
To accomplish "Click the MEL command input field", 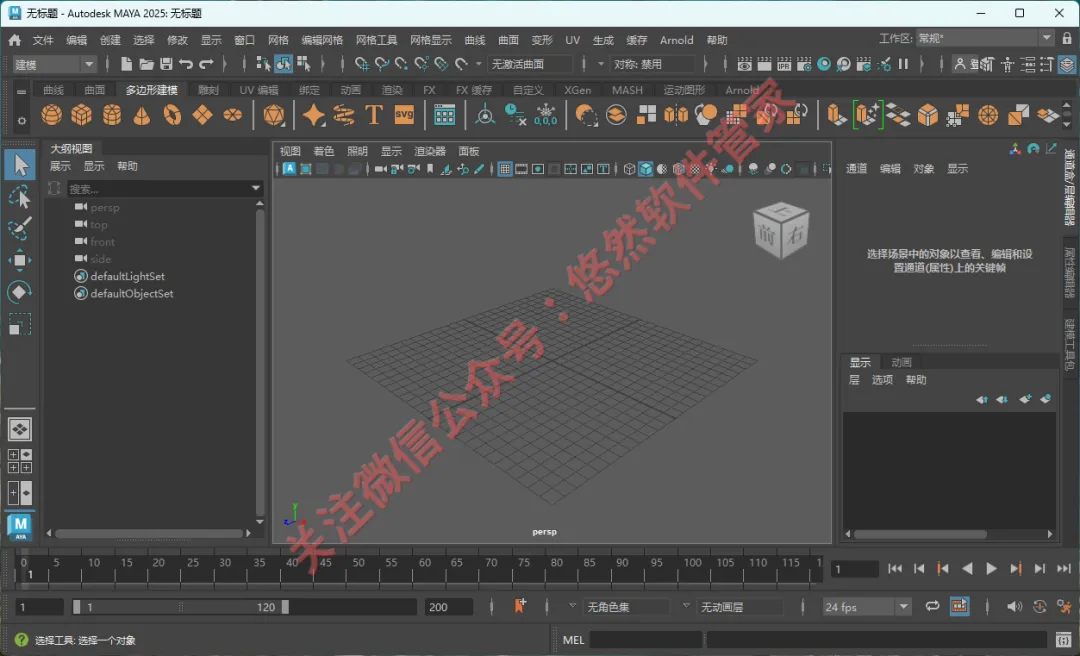I will tap(645, 639).
